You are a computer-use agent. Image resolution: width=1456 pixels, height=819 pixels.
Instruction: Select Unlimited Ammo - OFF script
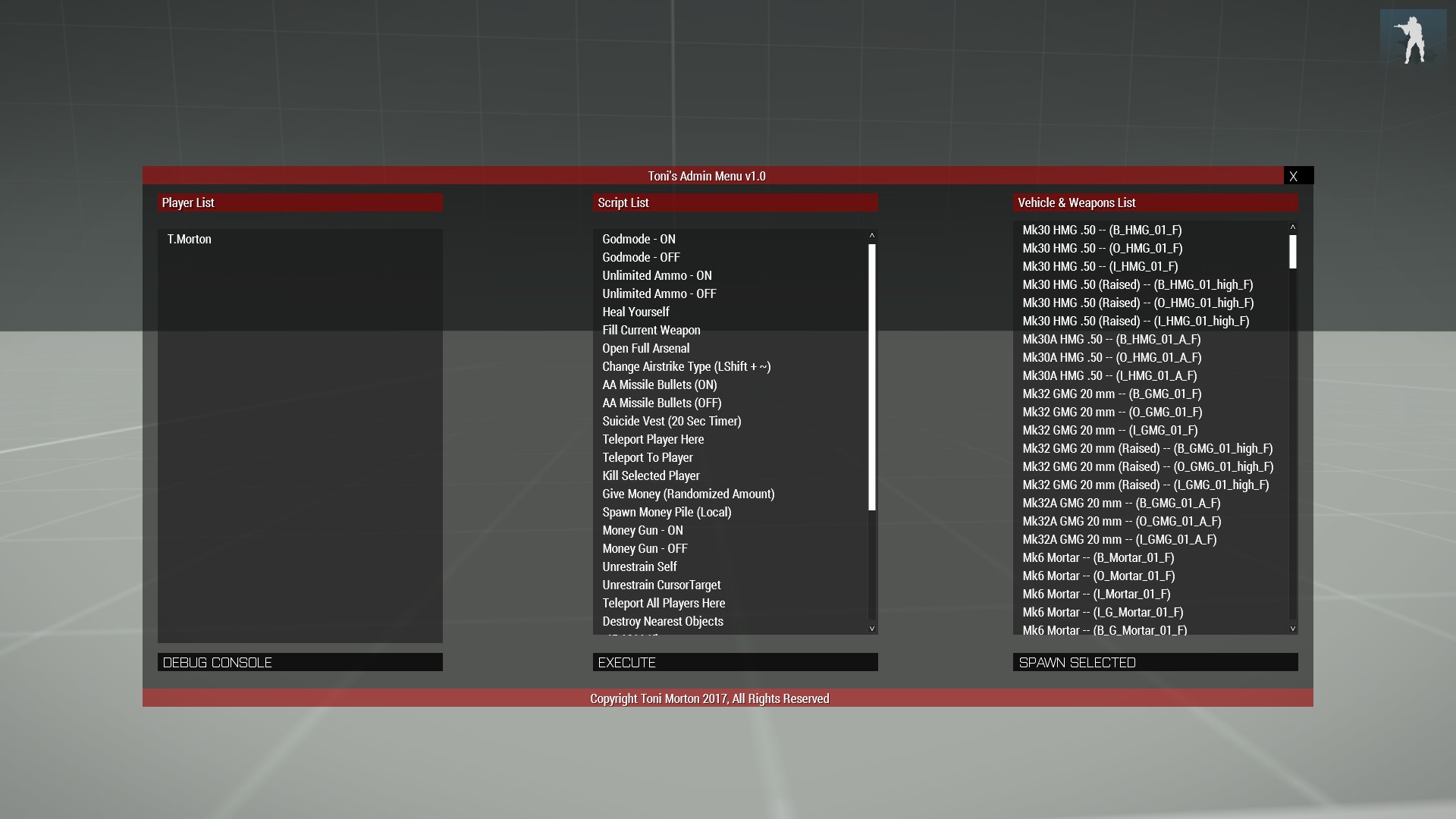[x=659, y=293]
